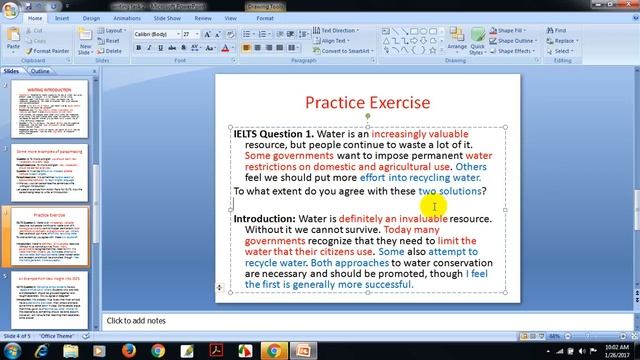
Task: Click the zoom out minus button
Action: [568, 336]
